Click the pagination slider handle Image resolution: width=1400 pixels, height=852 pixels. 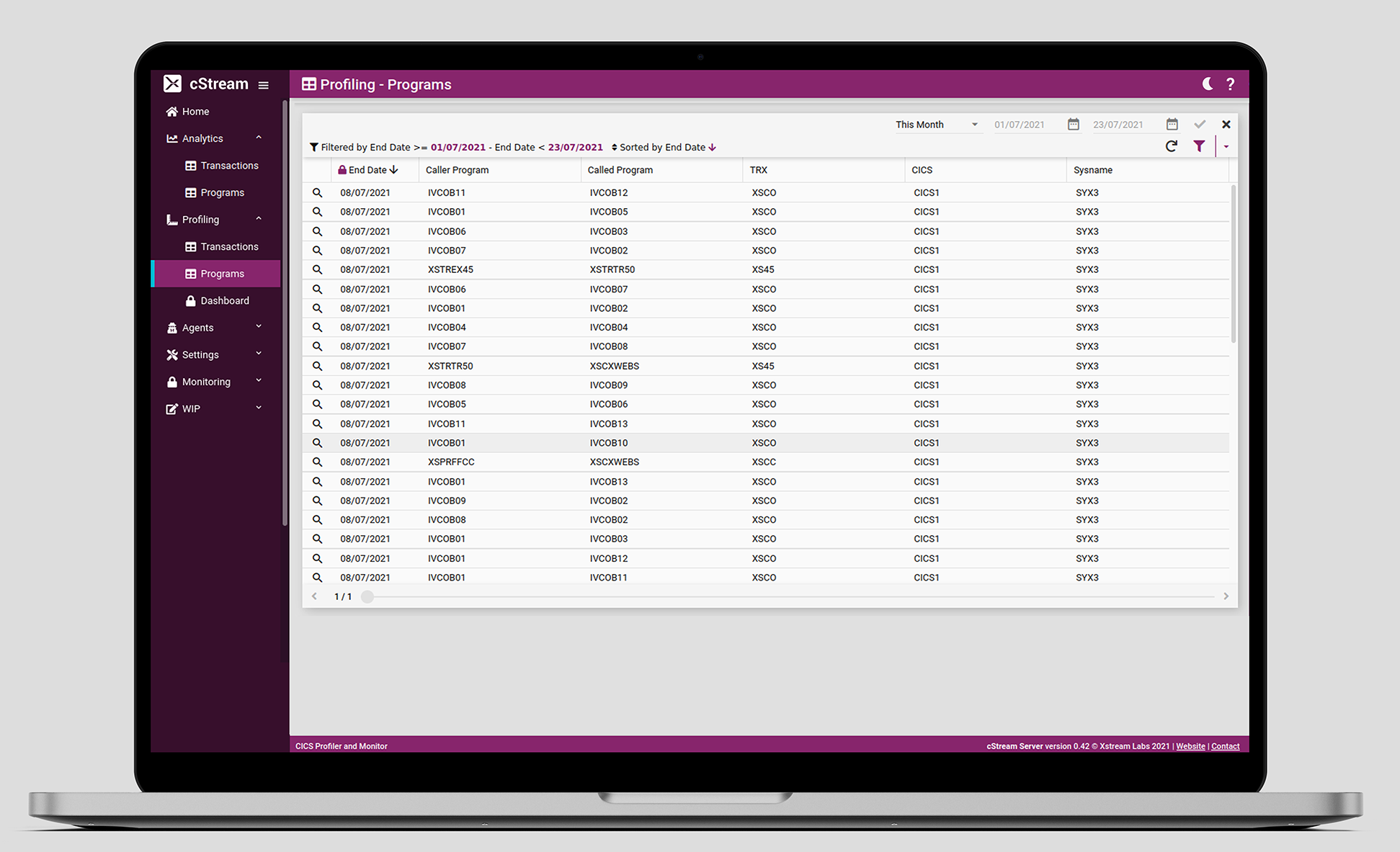click(367, 596)
